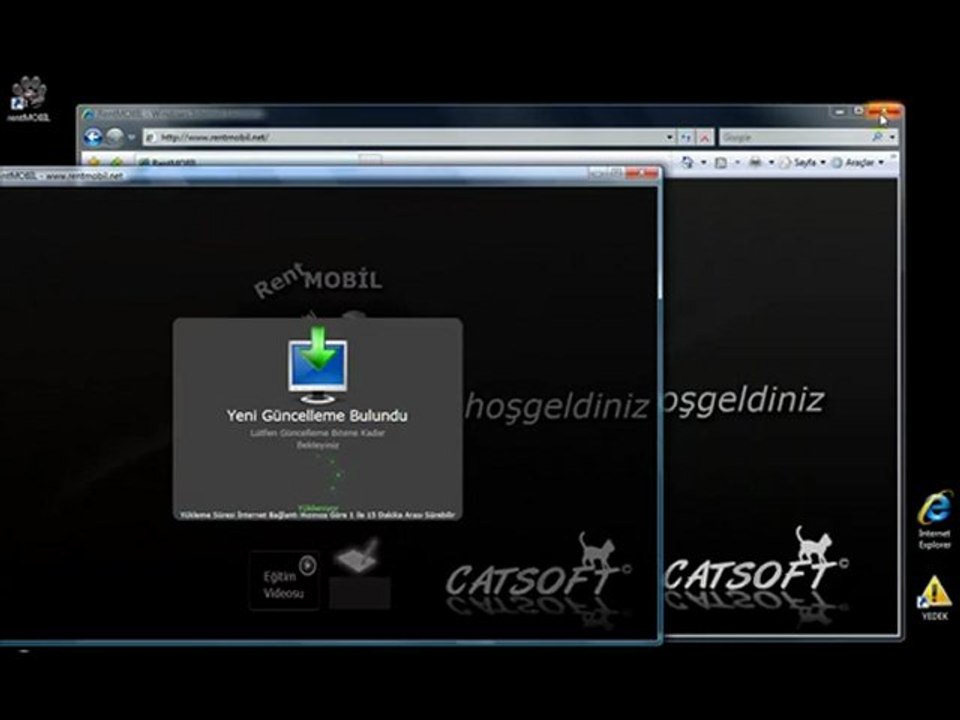The height and width of the screenshot is (720, 960).
Task: Minimize the rentMOBİL popup window
Action: tap(596, 174)
